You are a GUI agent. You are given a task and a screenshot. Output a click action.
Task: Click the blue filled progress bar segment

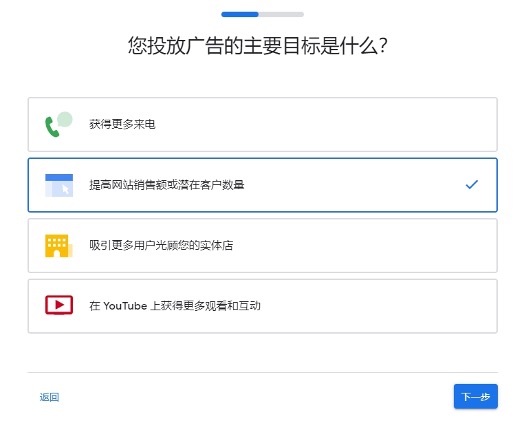(240, 14)
